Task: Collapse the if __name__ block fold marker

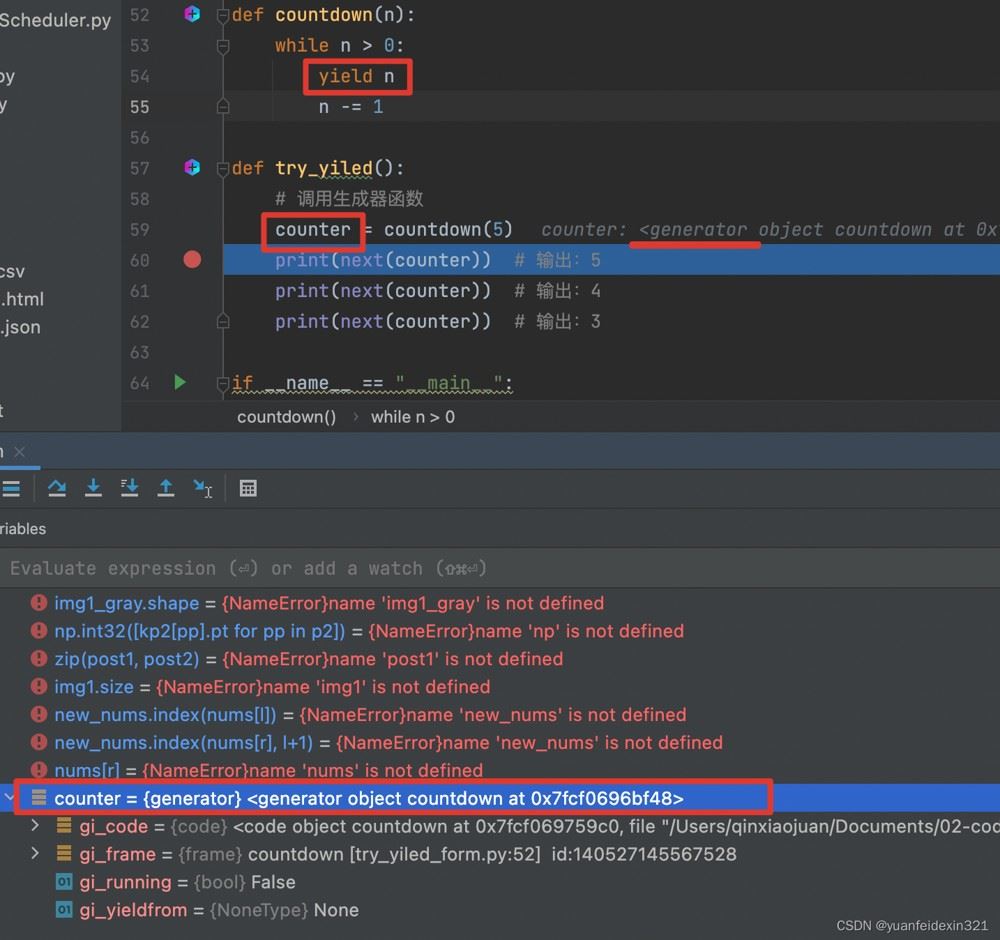Action: 223,384
